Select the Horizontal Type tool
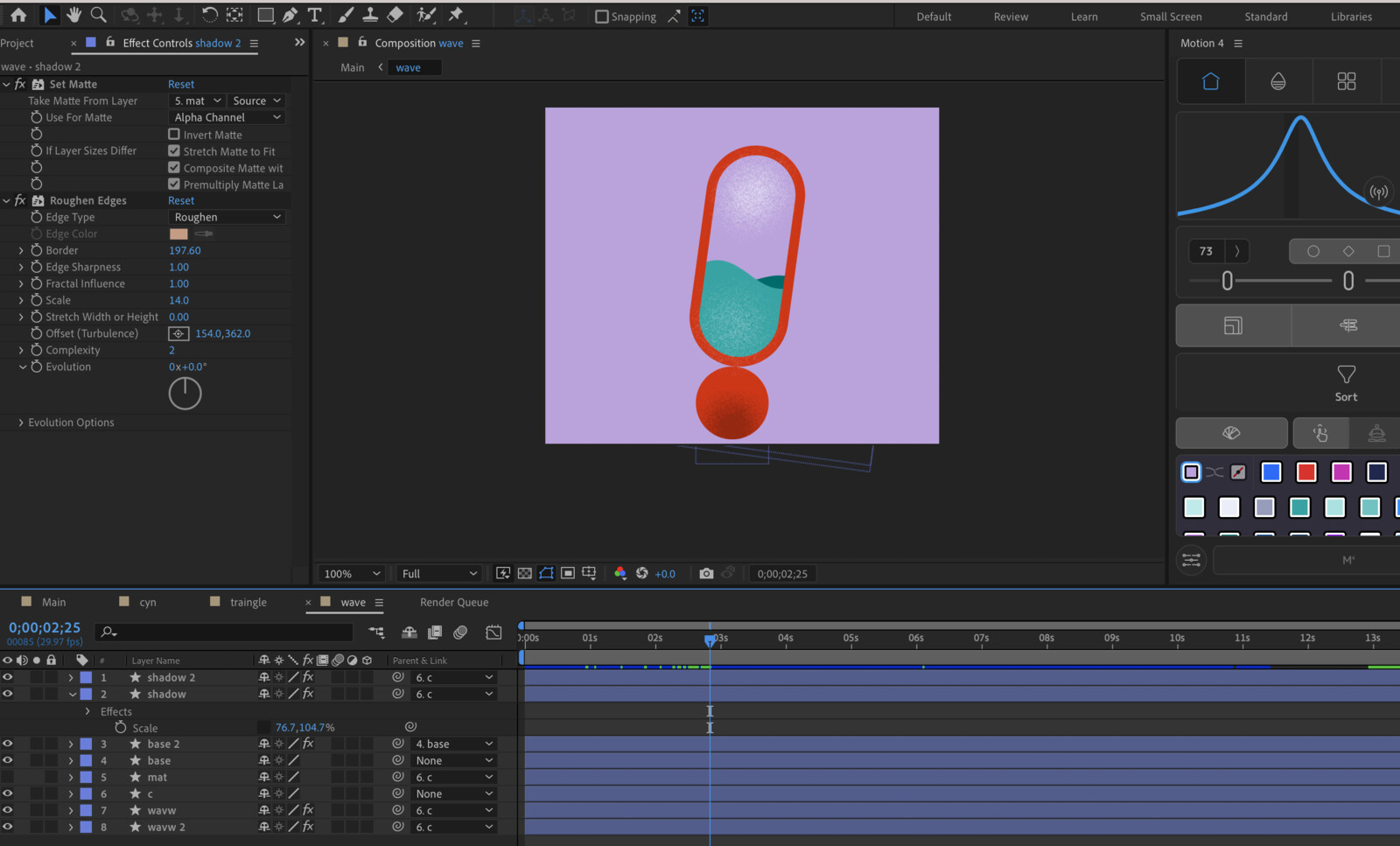The height and width of the screenshot is (846, 1400). (315, 15)
